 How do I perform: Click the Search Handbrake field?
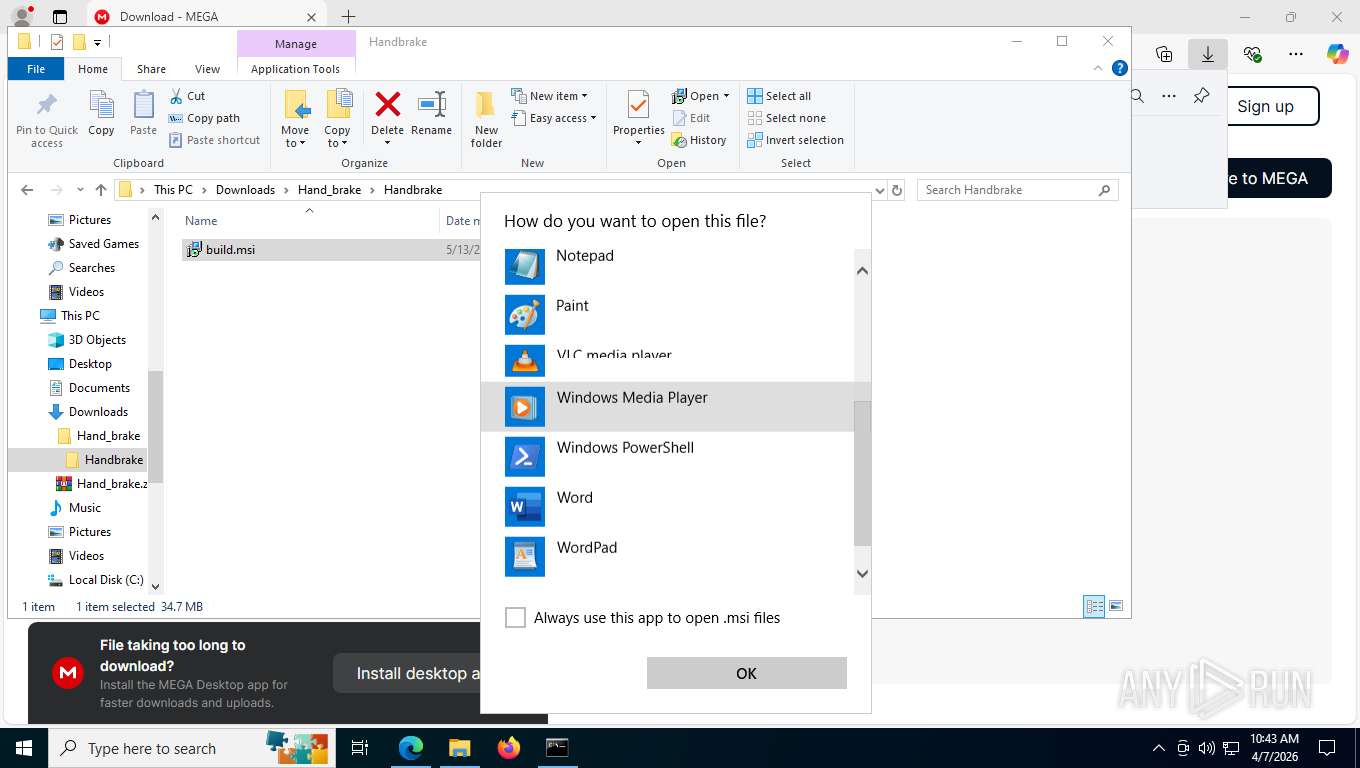(x=1017, y=190)
